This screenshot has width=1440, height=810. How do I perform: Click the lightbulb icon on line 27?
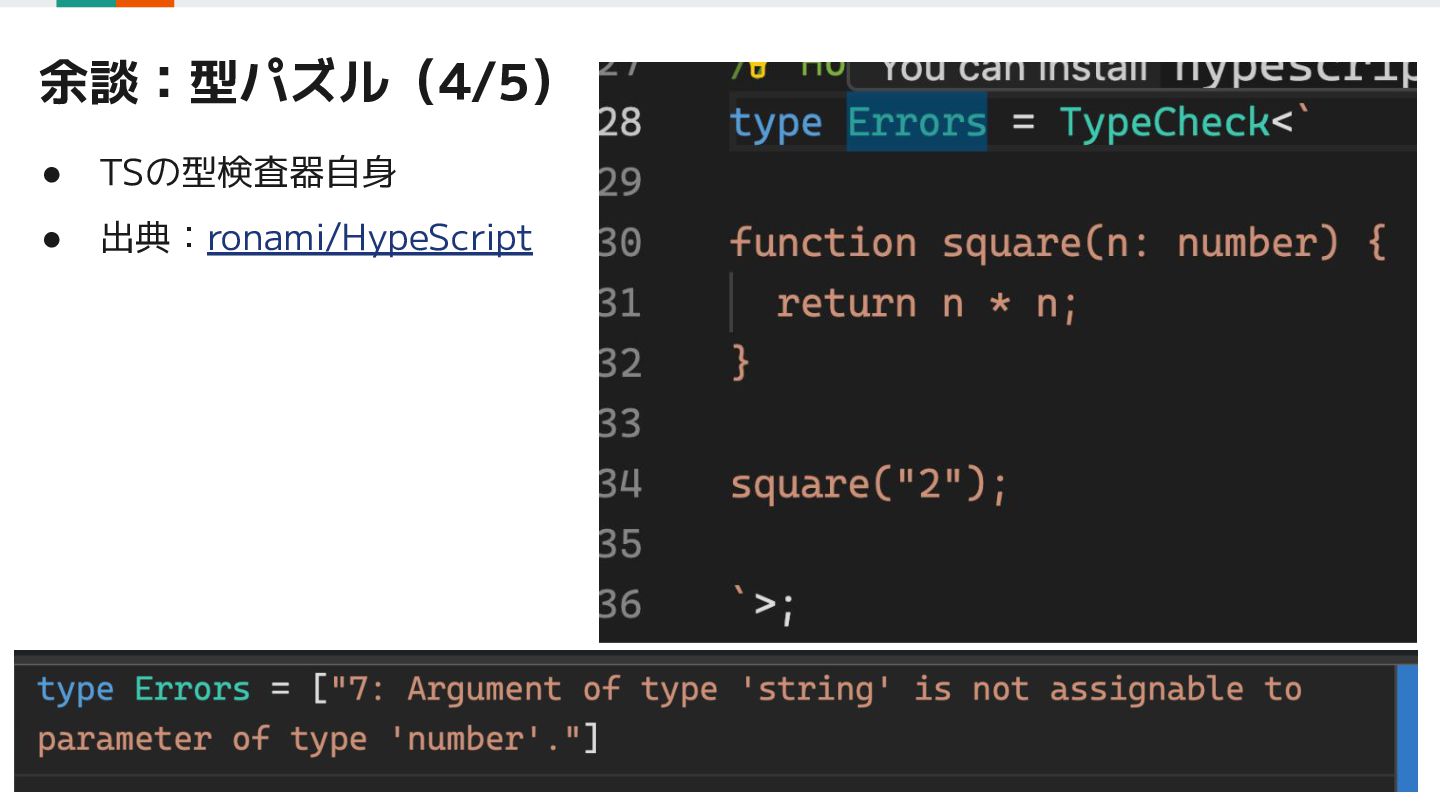755,68
